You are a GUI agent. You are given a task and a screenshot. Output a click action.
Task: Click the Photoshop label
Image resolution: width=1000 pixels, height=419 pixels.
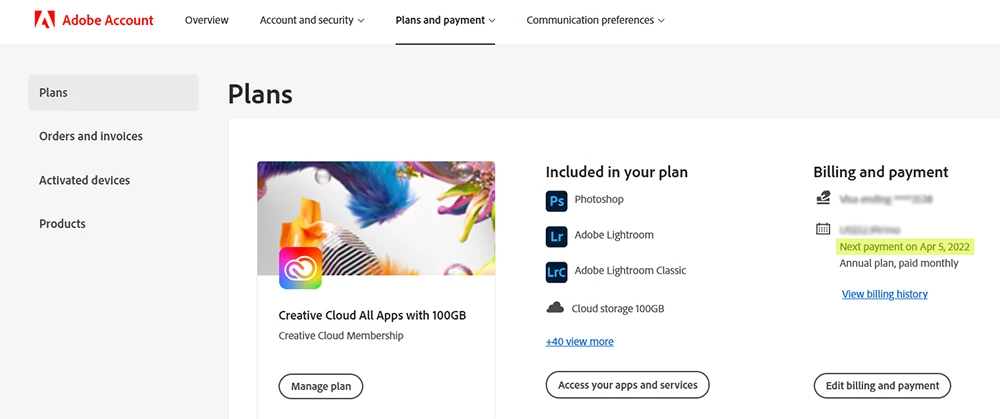pos(599,200)
